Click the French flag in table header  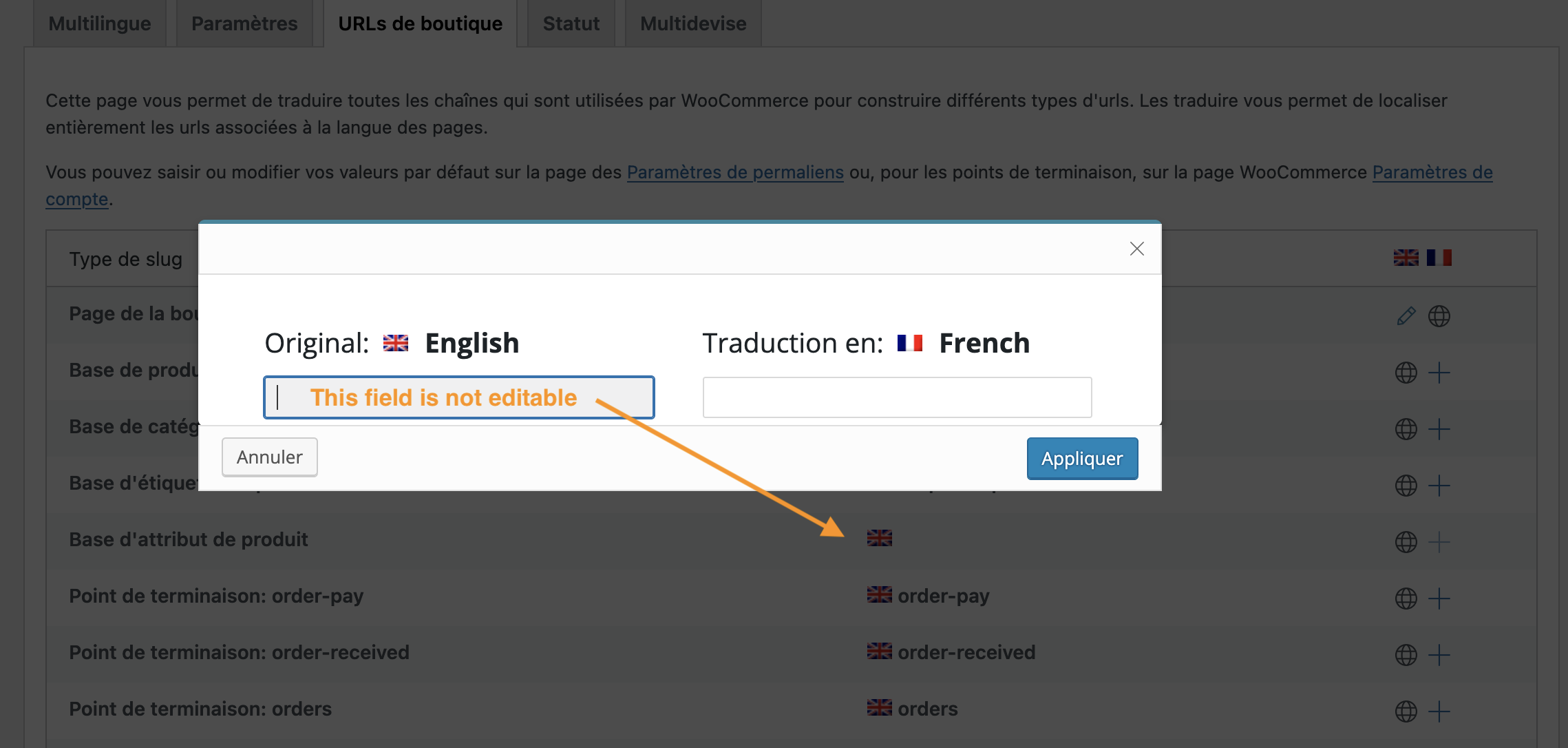(1439, 258)
